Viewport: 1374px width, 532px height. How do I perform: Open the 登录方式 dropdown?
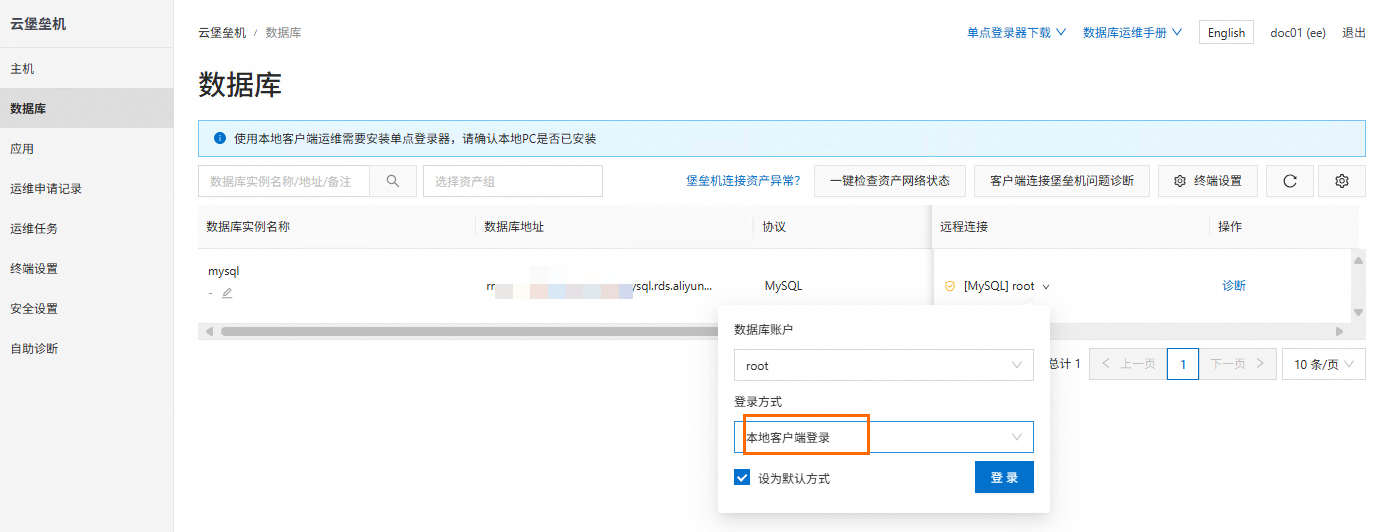[884, 437]
